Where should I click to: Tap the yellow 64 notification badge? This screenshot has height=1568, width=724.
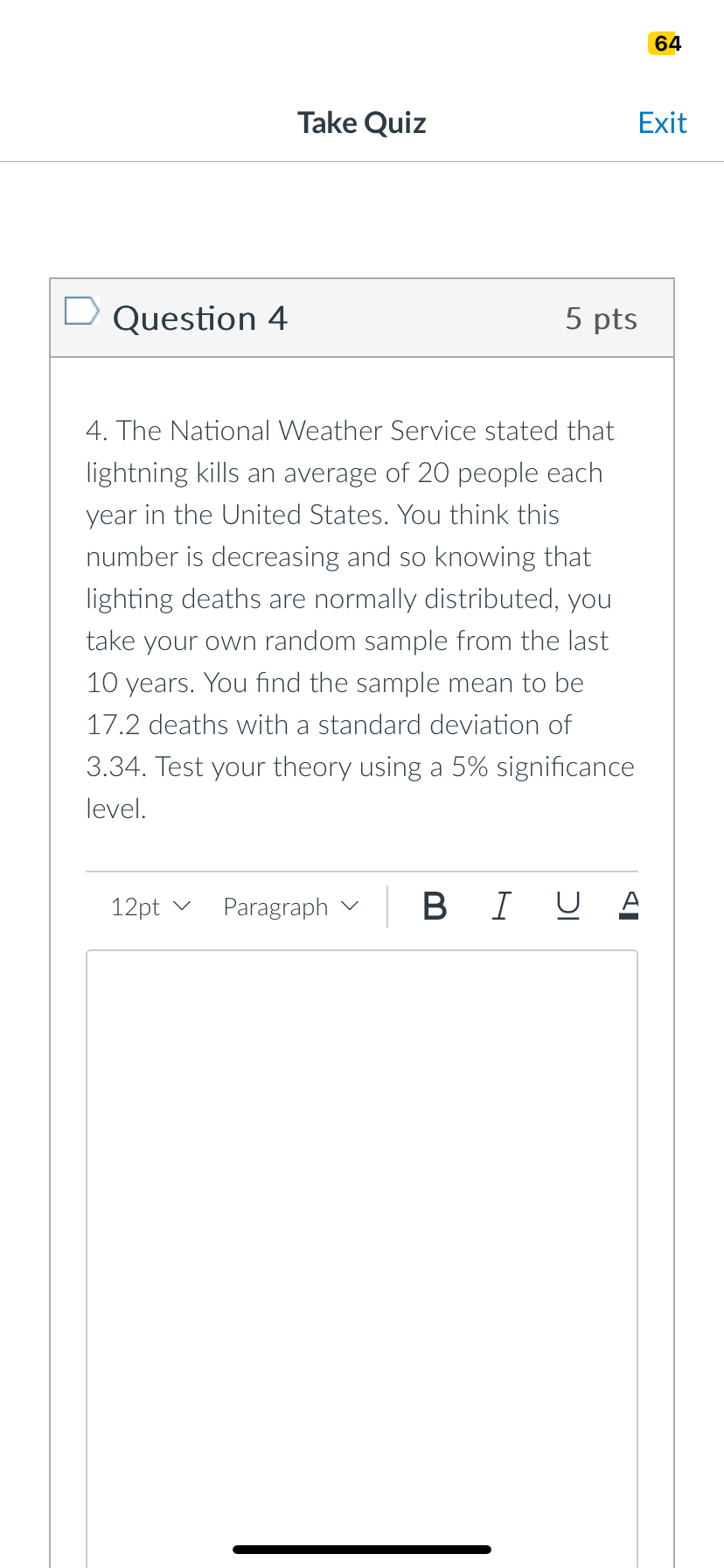[x=664, y=44]
